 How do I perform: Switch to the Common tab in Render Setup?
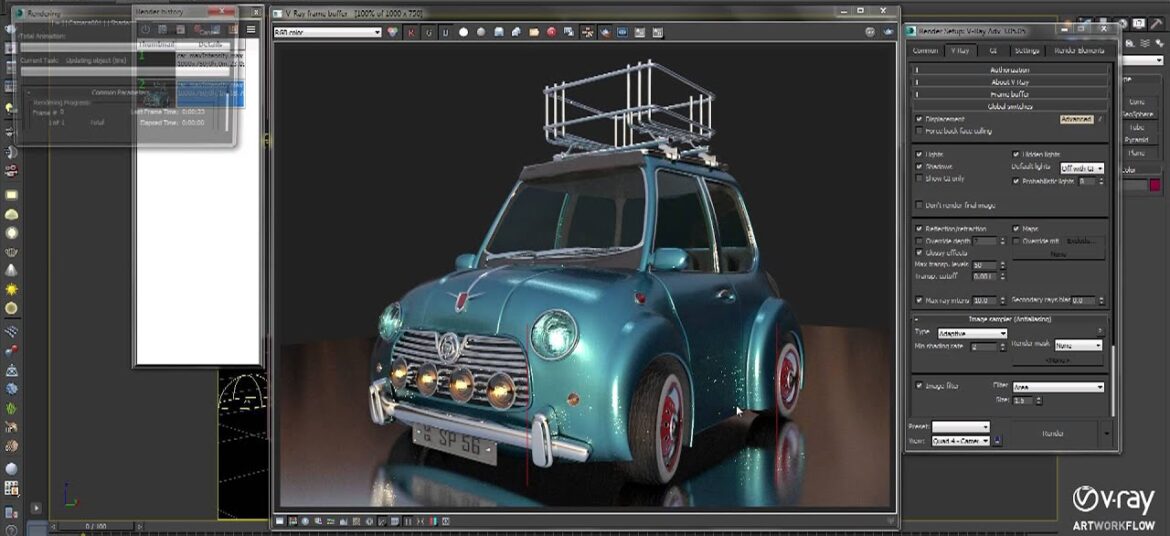tap(925, 51)
